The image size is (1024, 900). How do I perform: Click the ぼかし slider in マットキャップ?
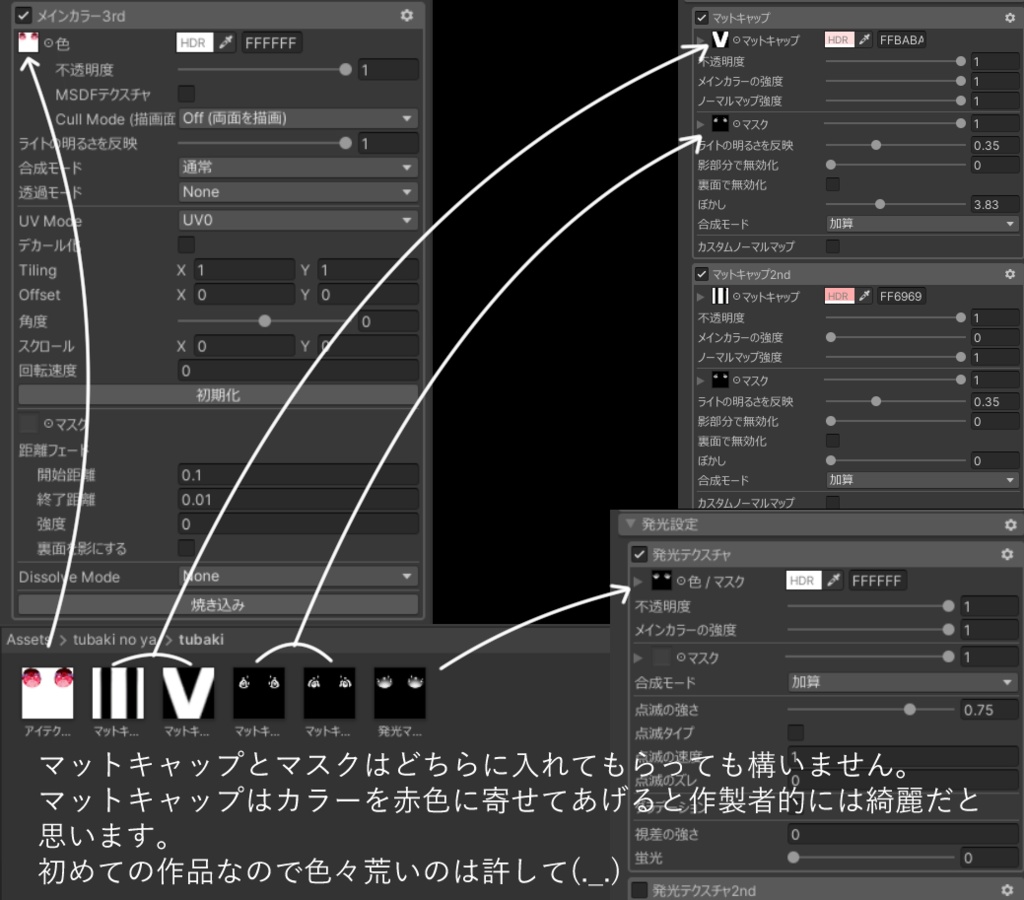pyautogui.click(x=895, y=204)
